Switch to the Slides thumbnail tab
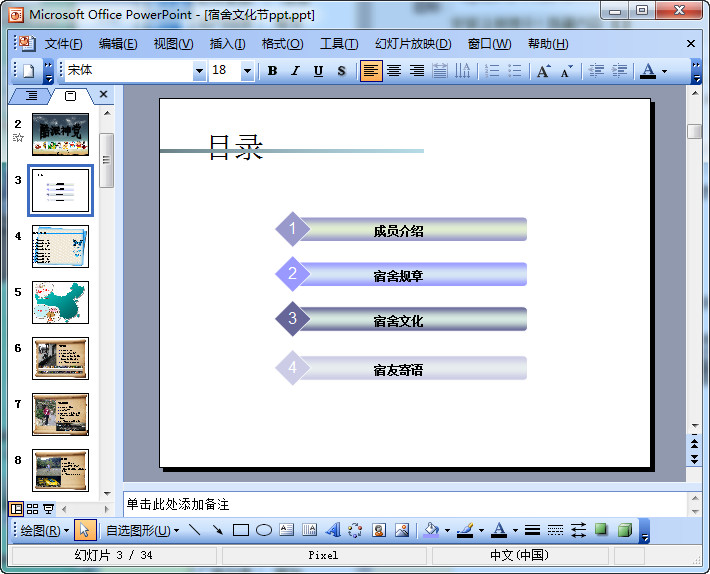The image size is (710, 574). point(71,96)
